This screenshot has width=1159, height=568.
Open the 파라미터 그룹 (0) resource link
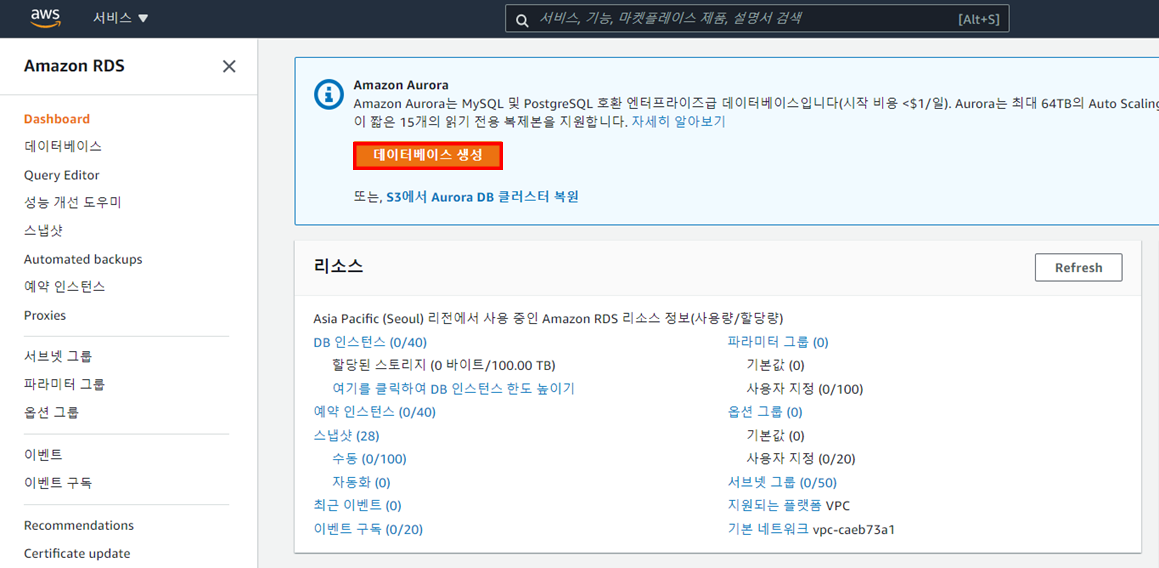pyautogui.click(x=778, y=342)
